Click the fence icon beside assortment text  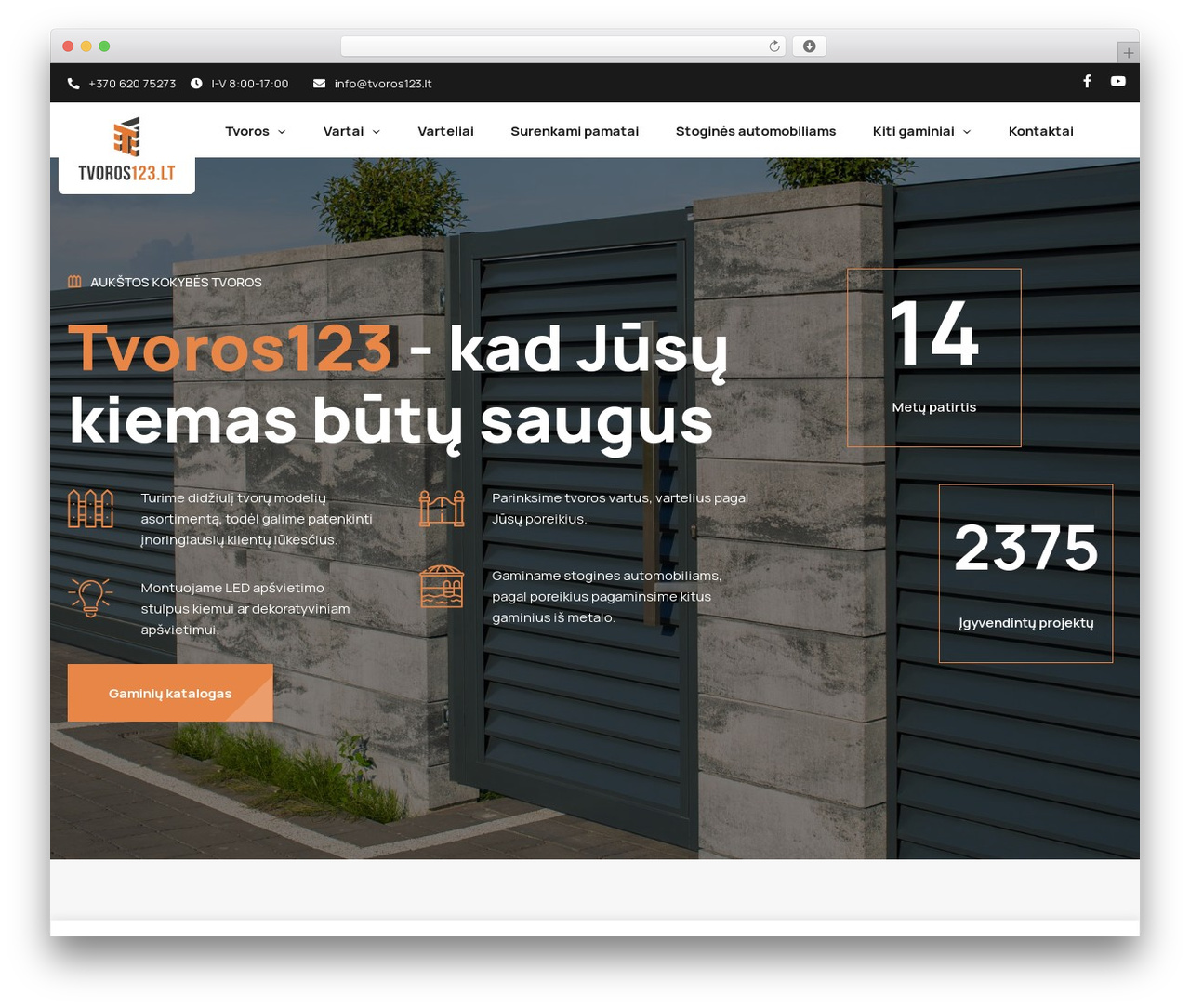tap(91, 509)
